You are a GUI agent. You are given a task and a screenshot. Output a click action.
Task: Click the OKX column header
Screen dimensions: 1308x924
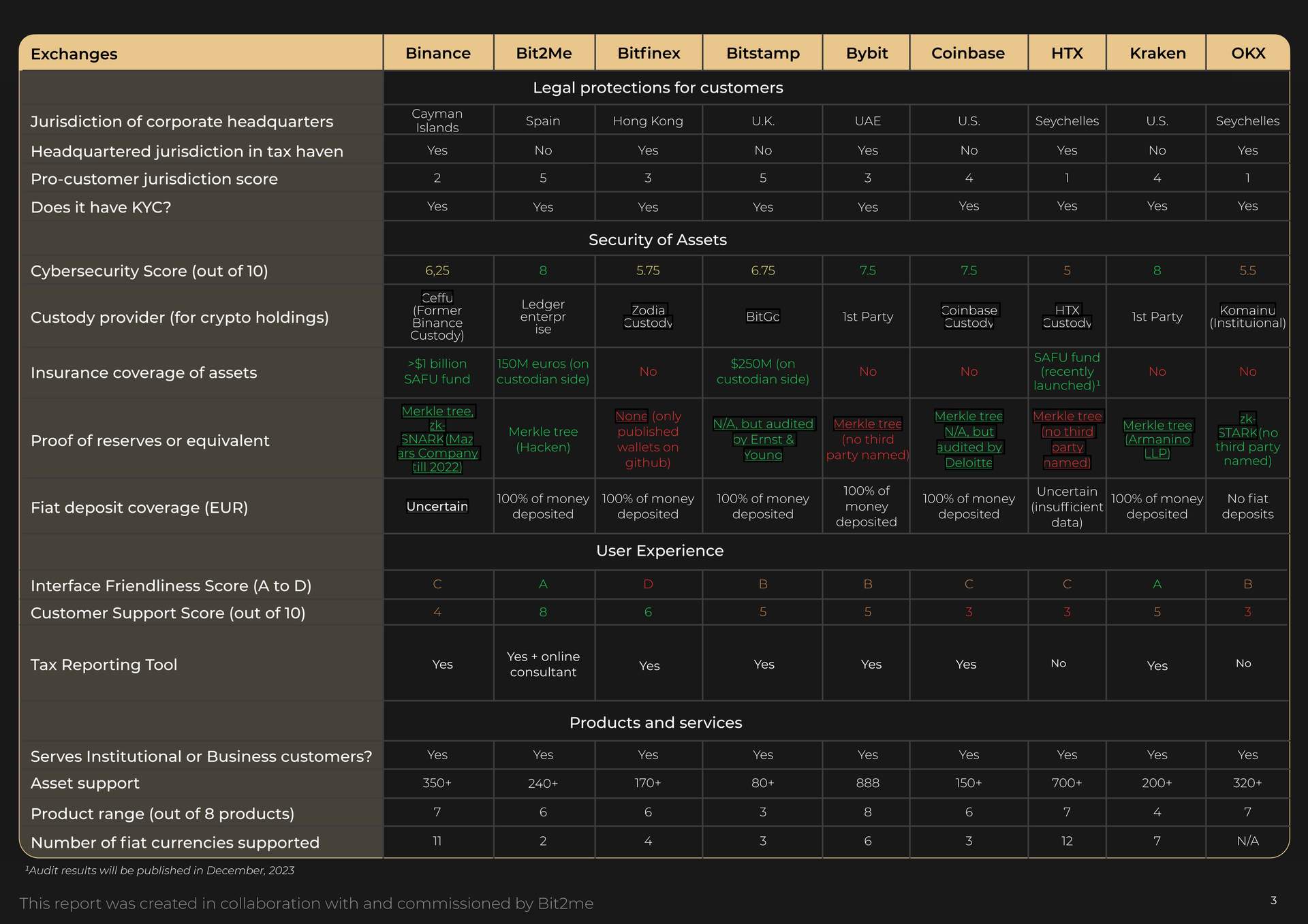1248,53
